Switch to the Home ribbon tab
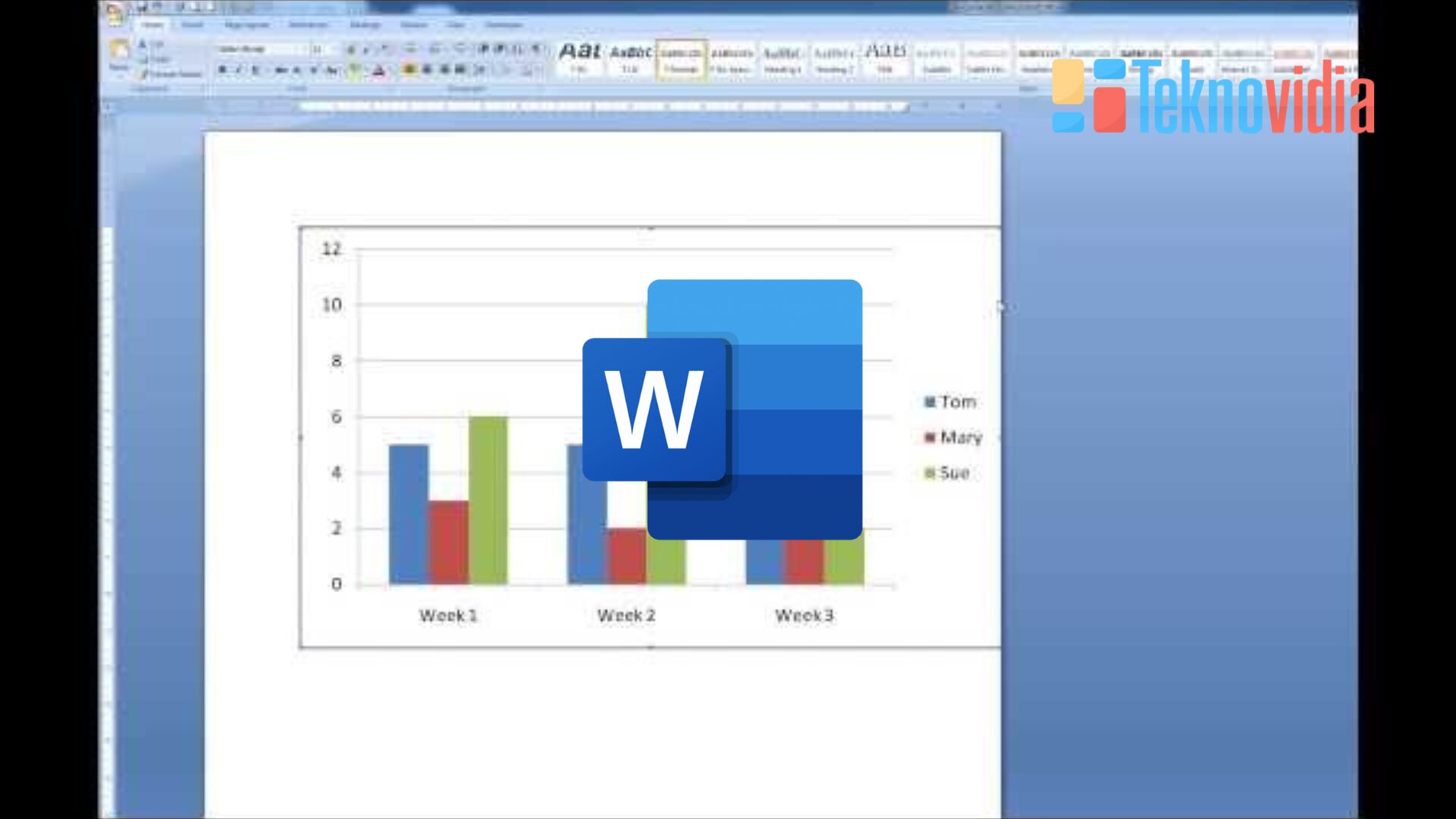 (152, 25)
